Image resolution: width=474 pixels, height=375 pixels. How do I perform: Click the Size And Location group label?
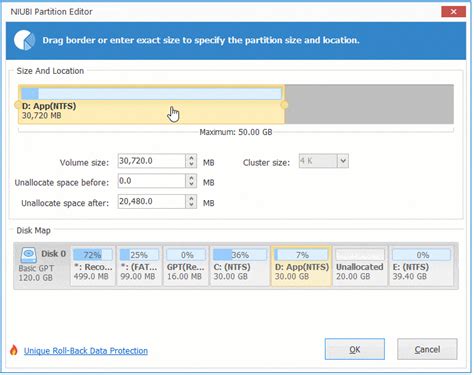pyautogui.click(x=50, y=71)
